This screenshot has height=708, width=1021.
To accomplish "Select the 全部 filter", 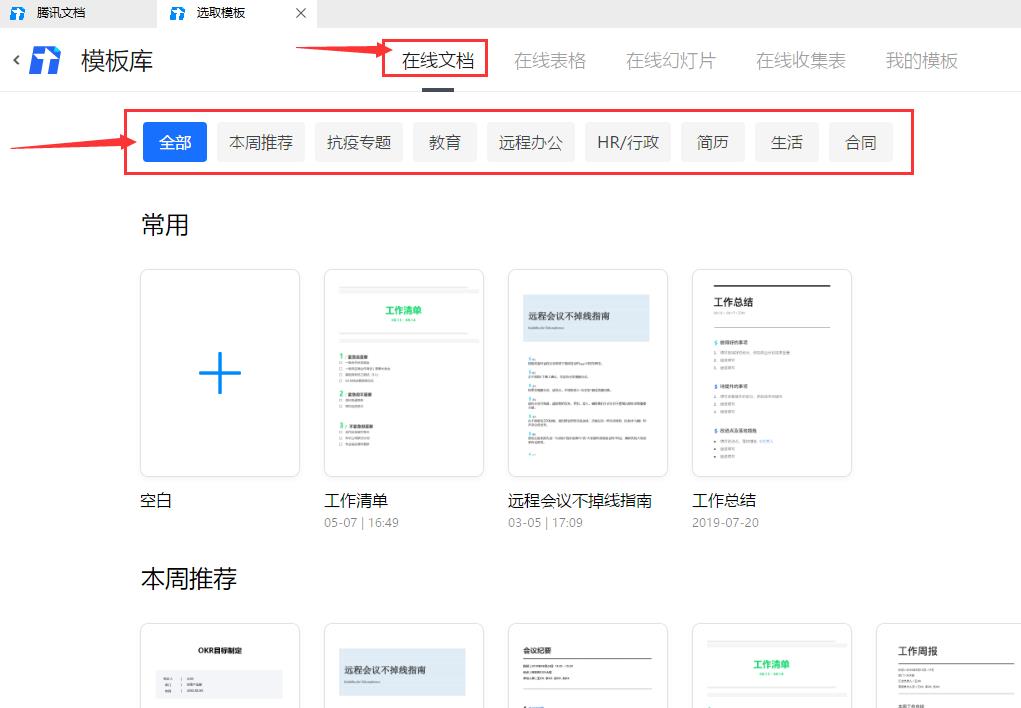I will click(x=174, y=142).
